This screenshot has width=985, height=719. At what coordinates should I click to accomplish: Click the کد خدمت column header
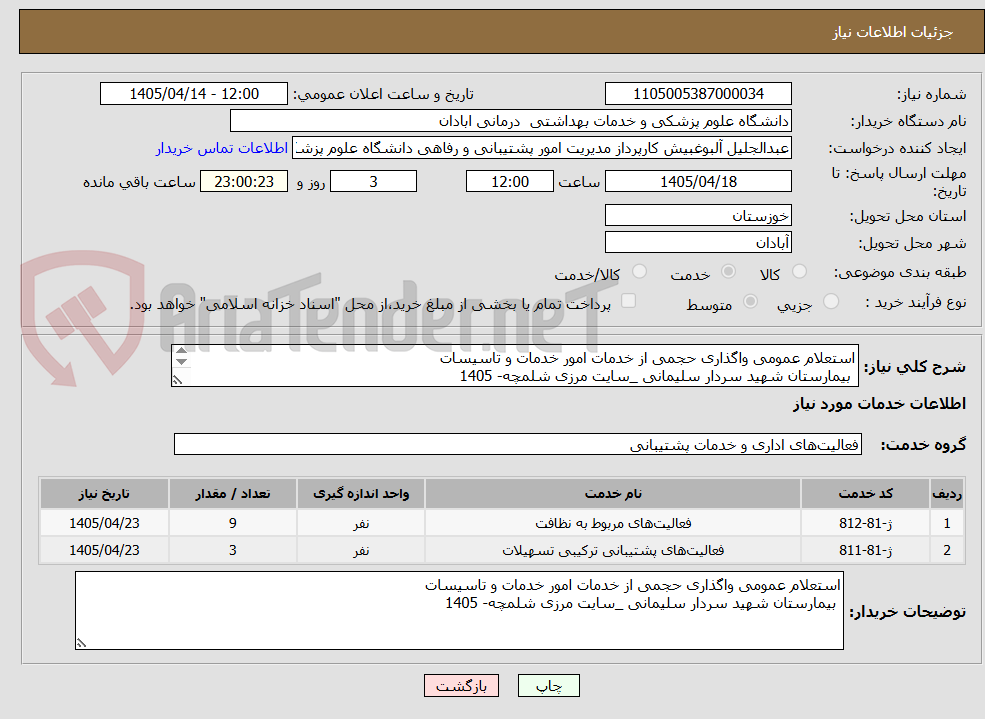(865, 494)
